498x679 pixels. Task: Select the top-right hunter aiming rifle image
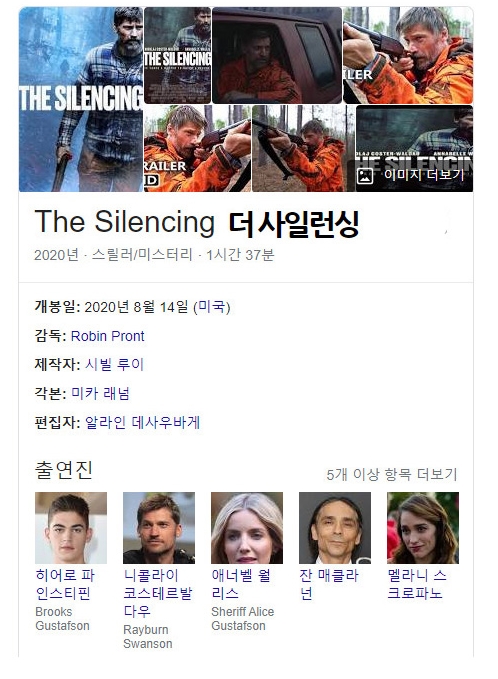(408, 55)
